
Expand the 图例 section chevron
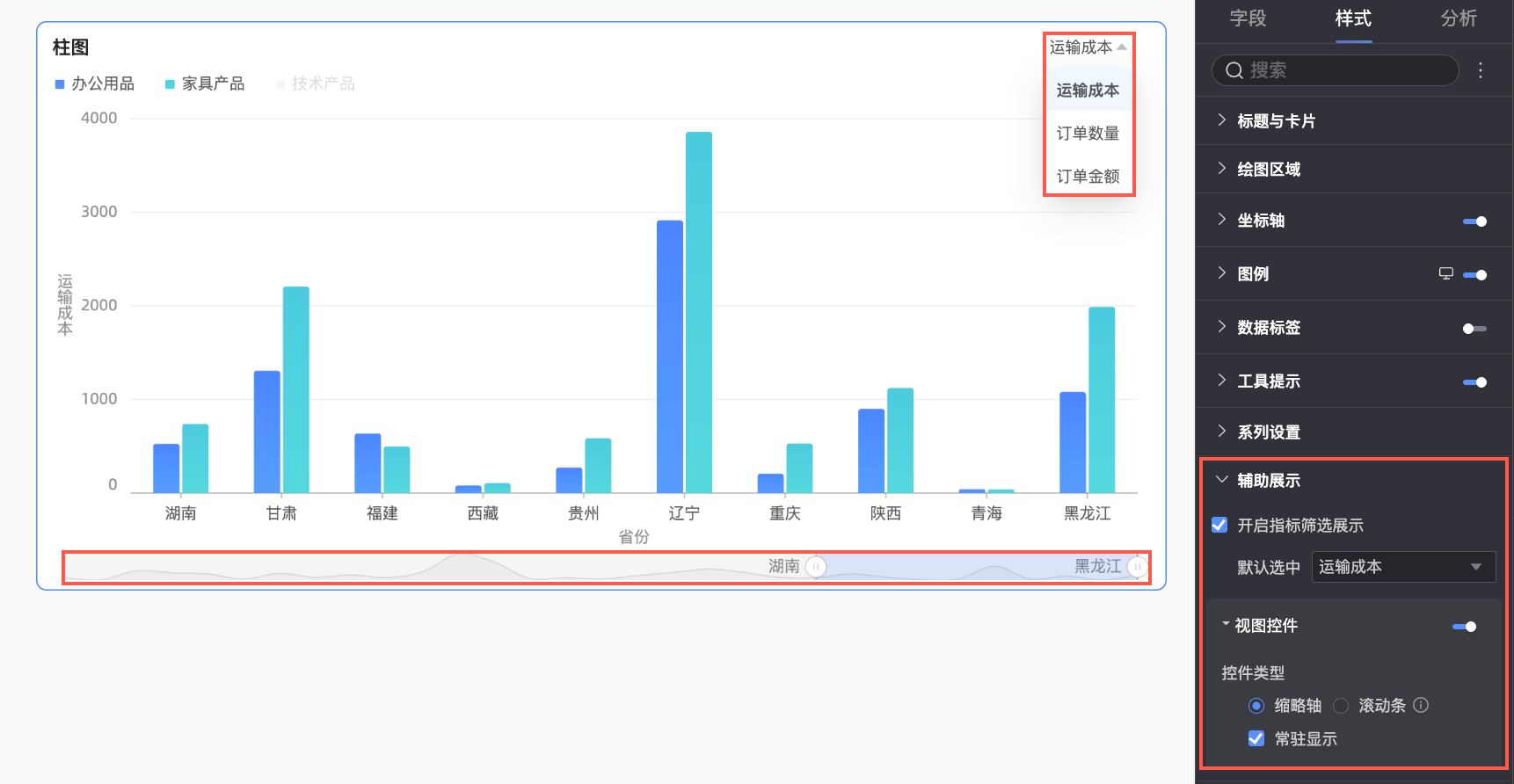pyautogui.click(x=1221, y=273)
